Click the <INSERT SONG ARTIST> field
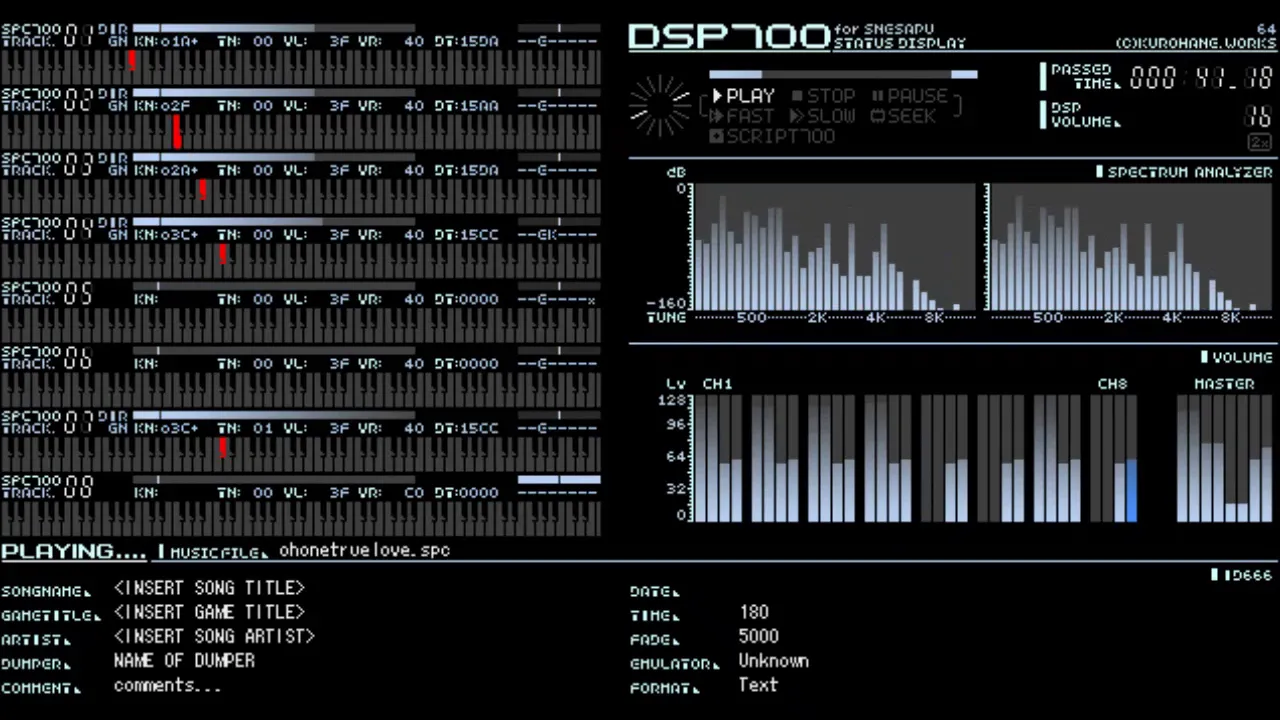The width and height of the screenshot is (1280, 720). [214, 636]
